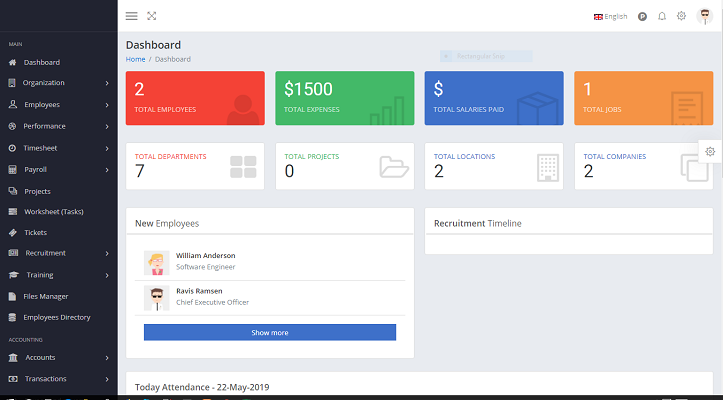Expand the Recruitment sidebar submenu
The image size is (723, 400).
(x=60, y=253)
